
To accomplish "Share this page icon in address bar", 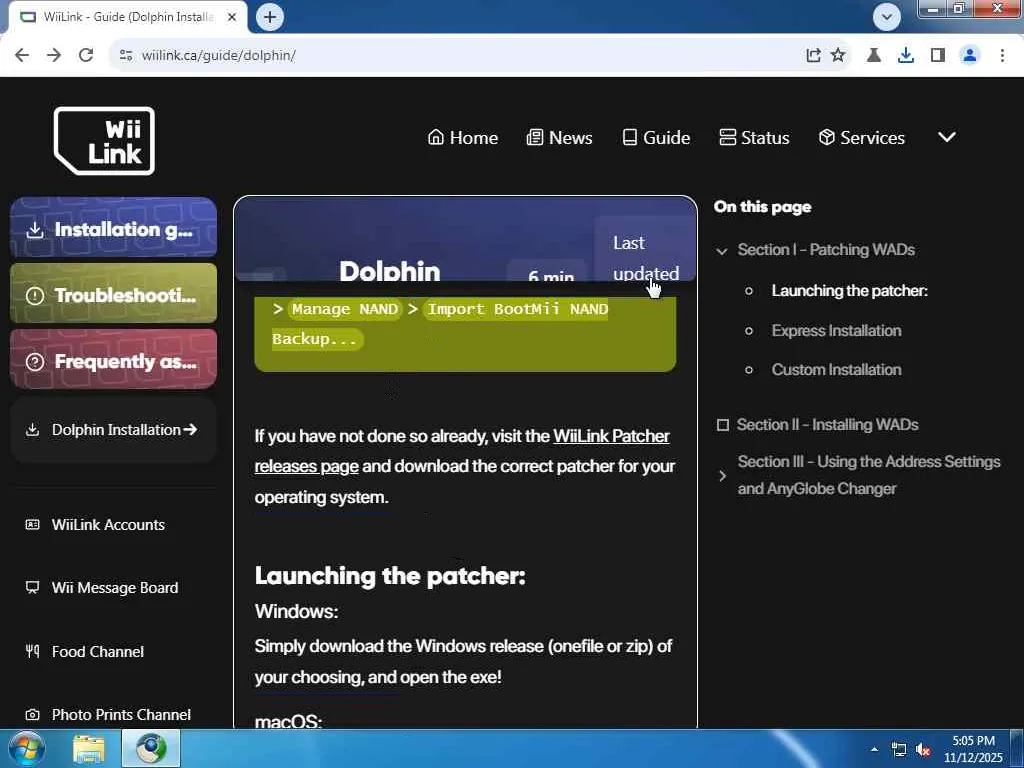I will point(813,55).
